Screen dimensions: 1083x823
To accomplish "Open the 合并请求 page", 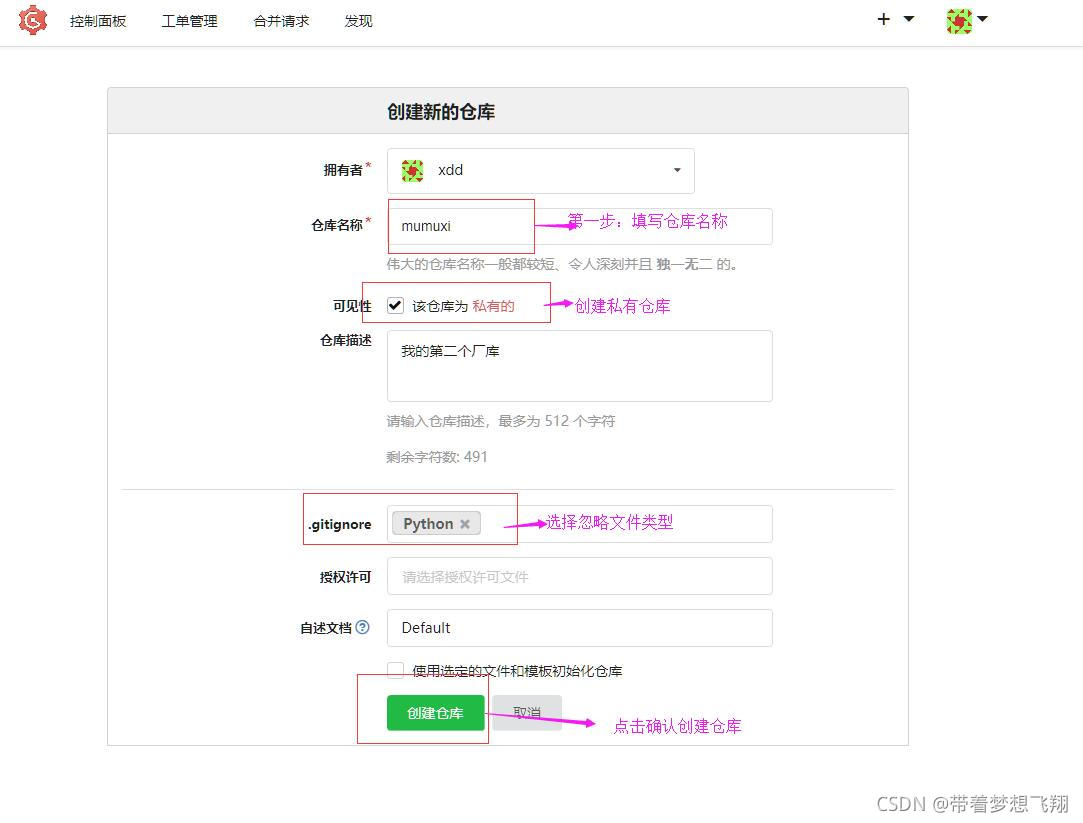I will pos(280,20).
